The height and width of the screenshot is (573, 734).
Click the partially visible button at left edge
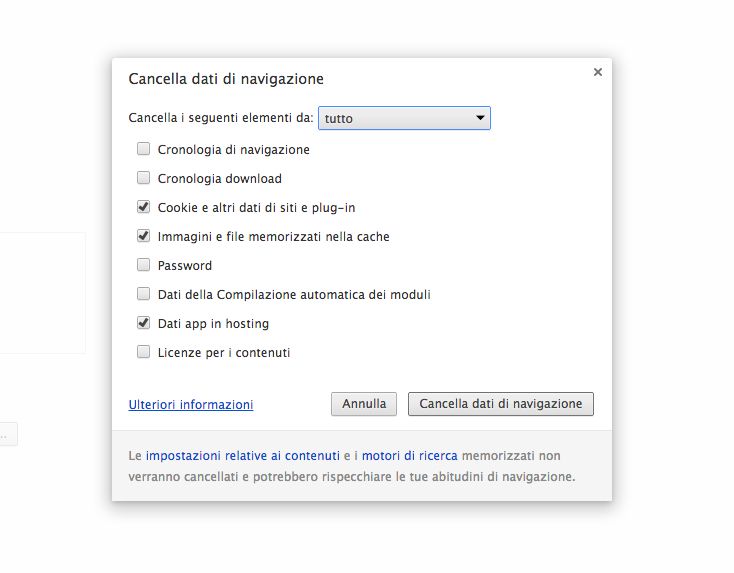click(x=8, y=435)
